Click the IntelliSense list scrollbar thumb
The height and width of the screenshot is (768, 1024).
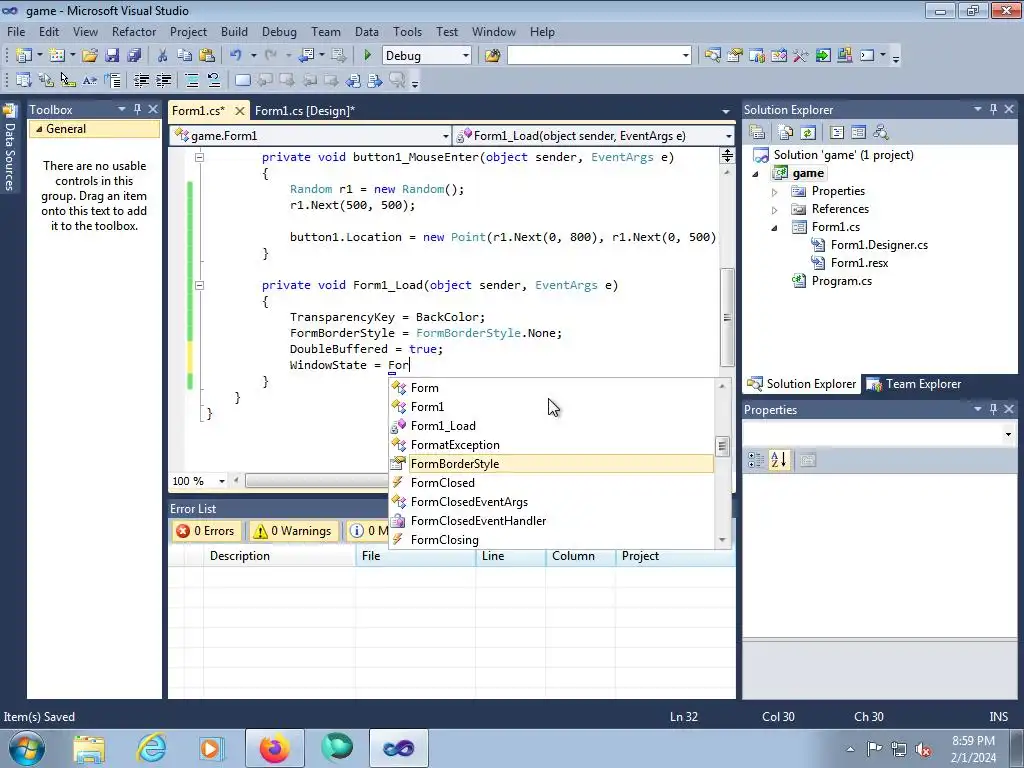[722, 446]
